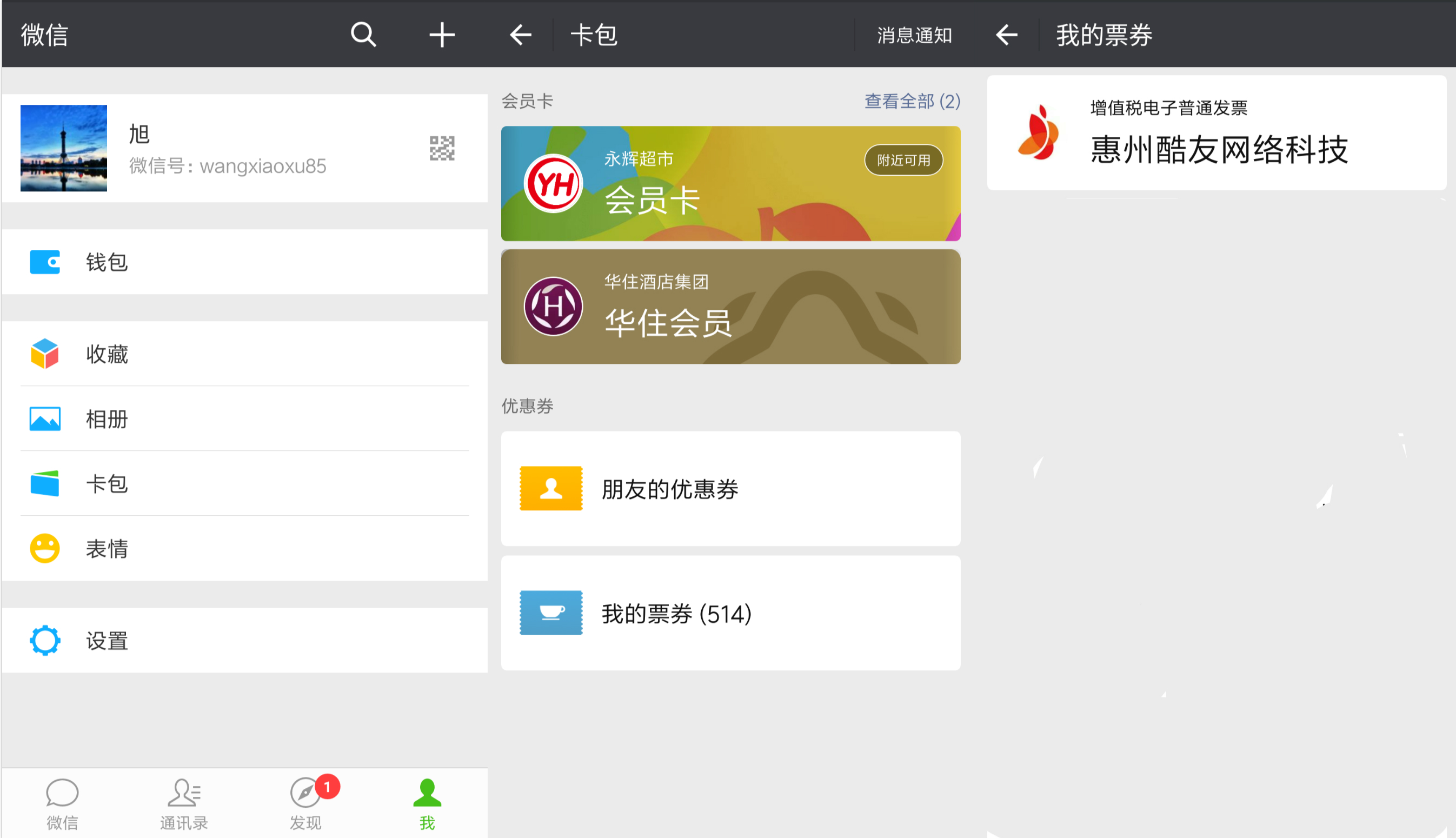Screen dimensions: 1456x838
Task: Open the 表情 menu entry
Action: pos(245,549)
